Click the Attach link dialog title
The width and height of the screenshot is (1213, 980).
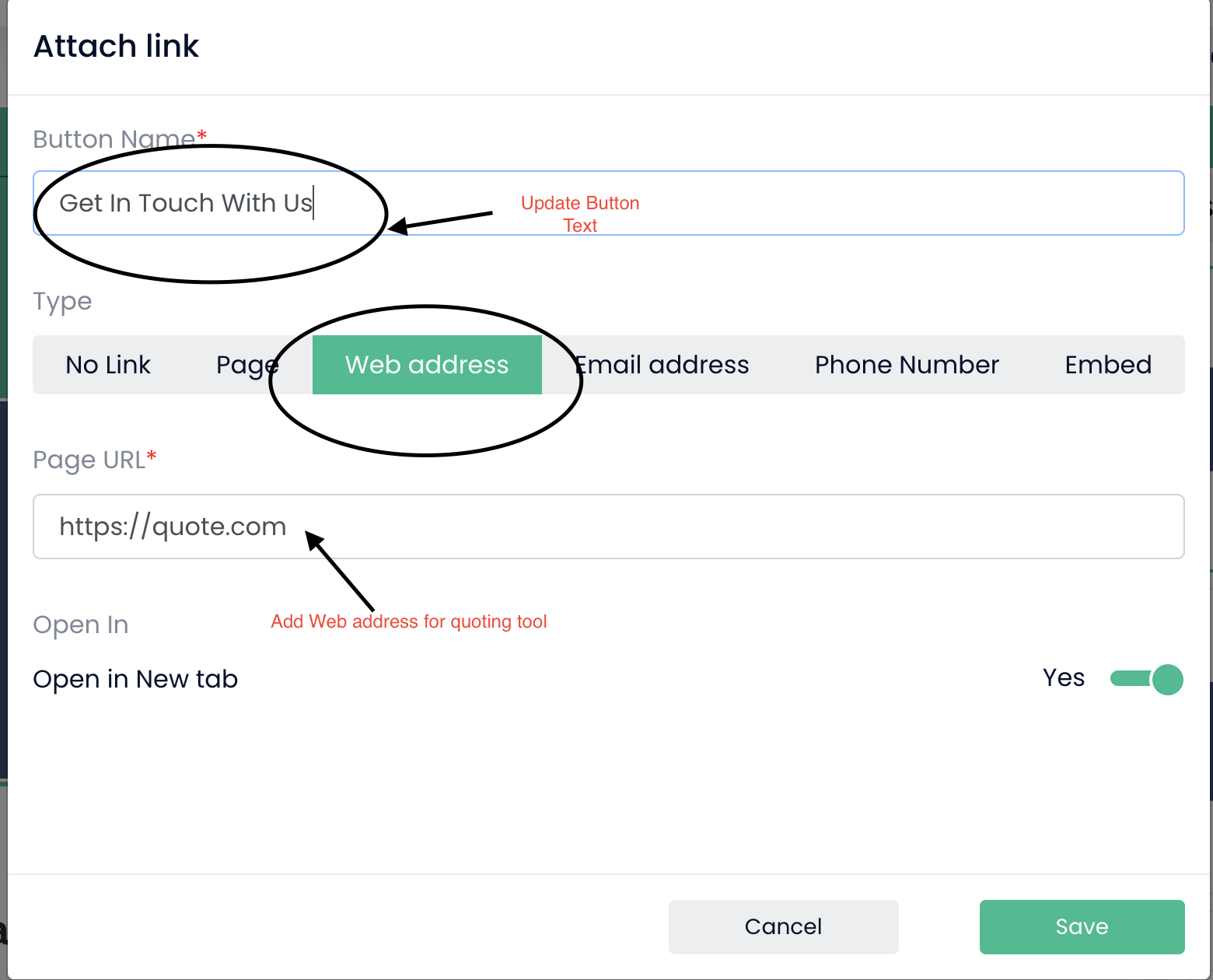point(116,47)
